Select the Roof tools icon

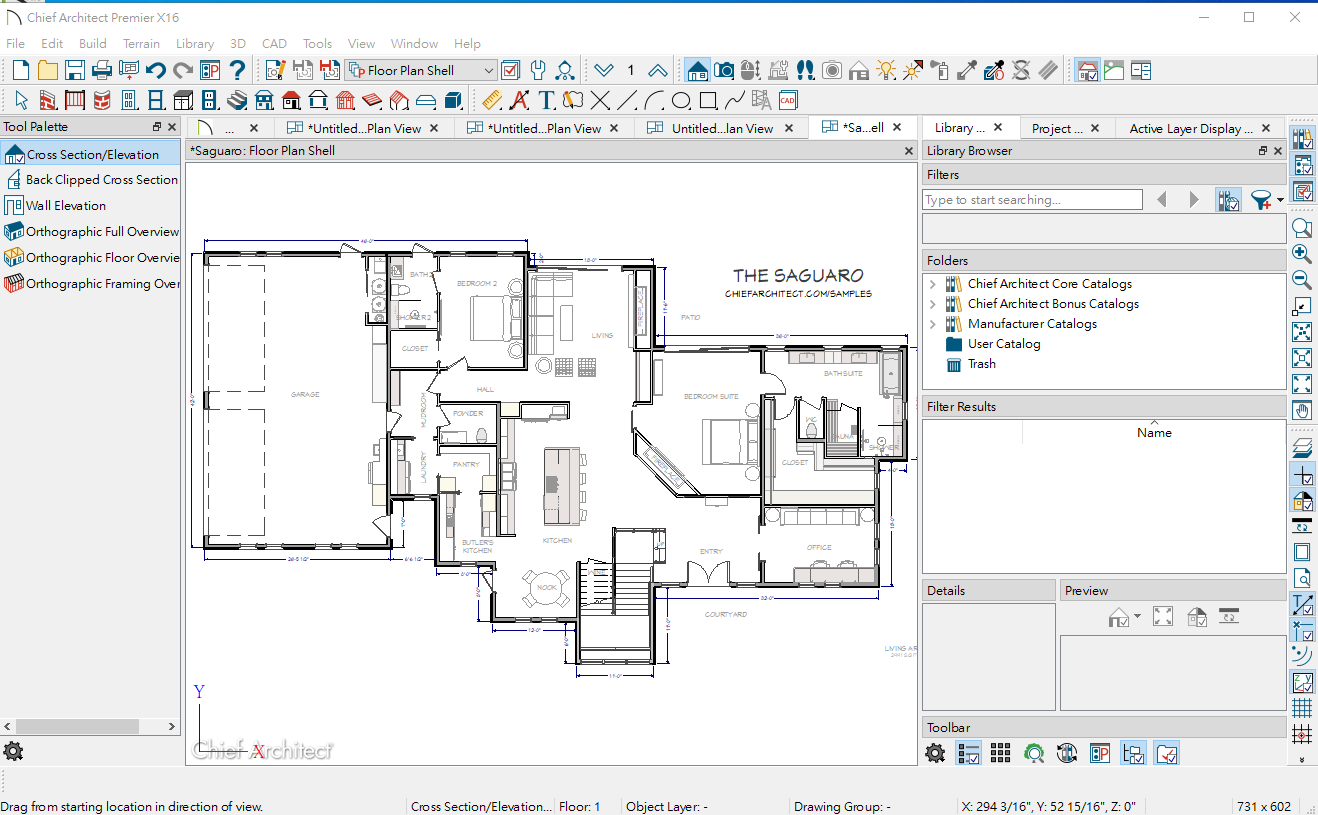tap(291, 100)
